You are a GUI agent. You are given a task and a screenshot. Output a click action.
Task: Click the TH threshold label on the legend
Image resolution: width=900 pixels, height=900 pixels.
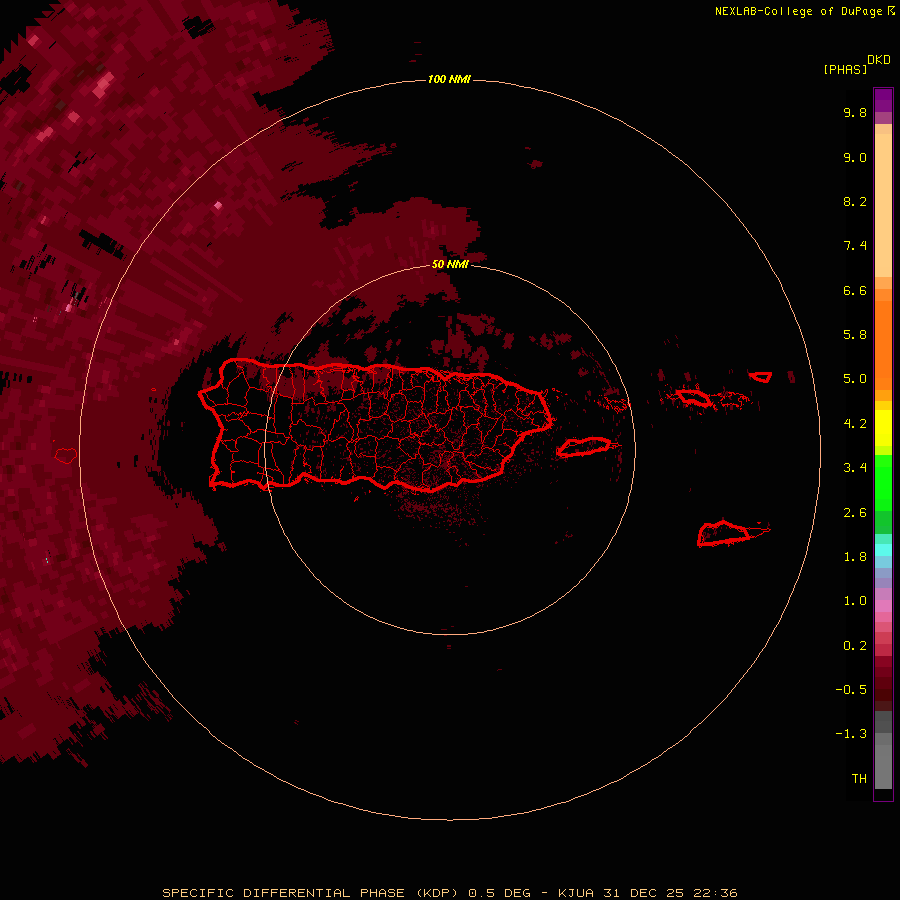[x=859, y=779]
